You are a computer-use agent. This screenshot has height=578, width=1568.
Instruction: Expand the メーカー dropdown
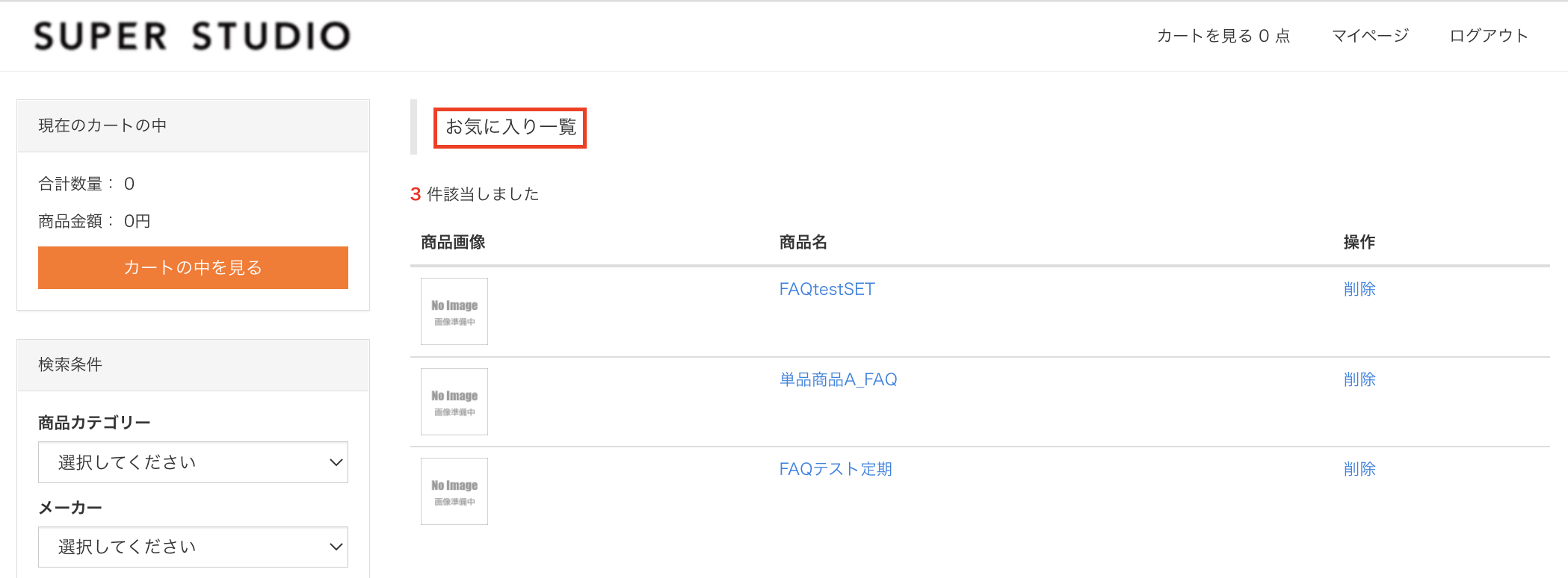[x=193, y=547]
